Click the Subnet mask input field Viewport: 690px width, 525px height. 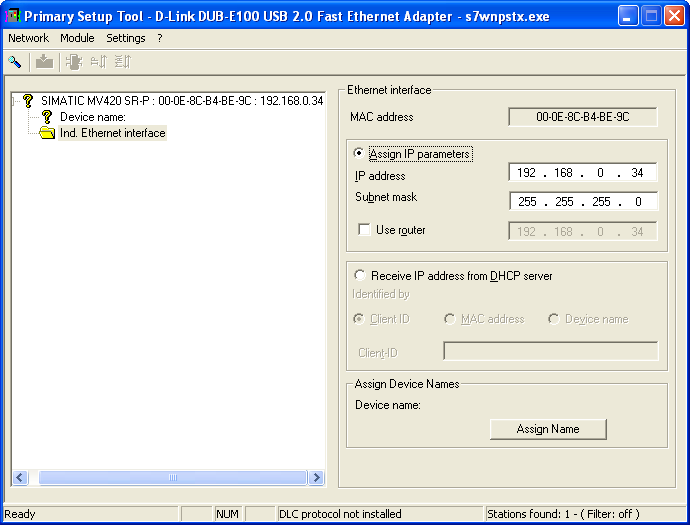(x=583, y=202)
